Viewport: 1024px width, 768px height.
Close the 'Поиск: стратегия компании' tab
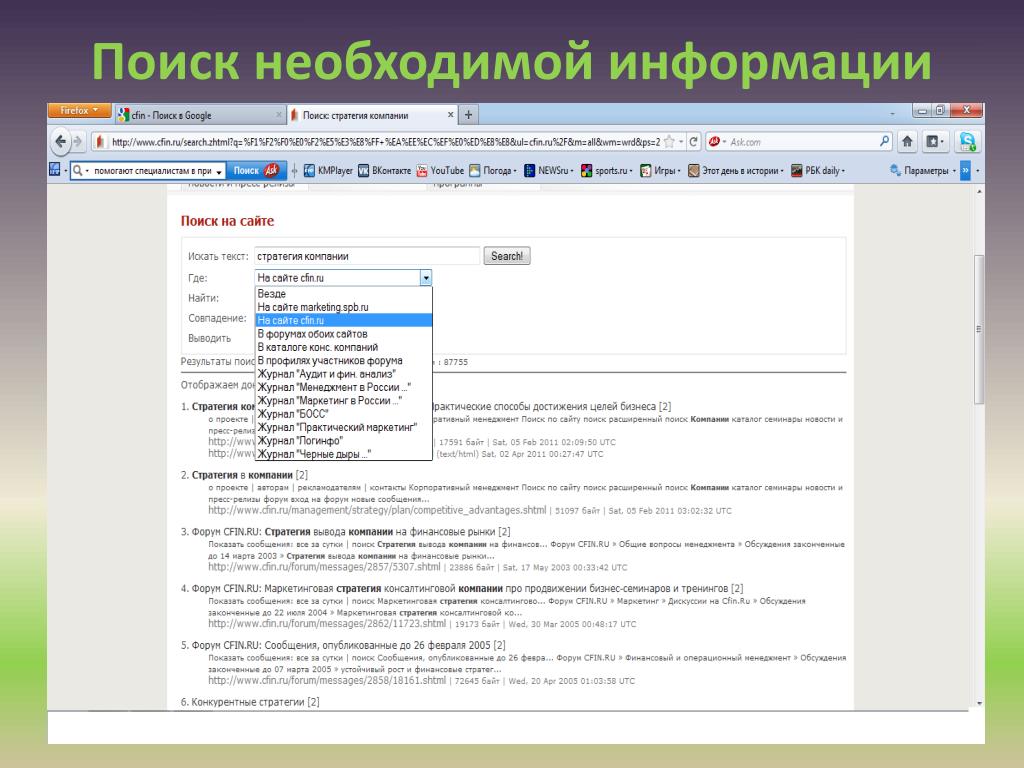click(450, 115)
